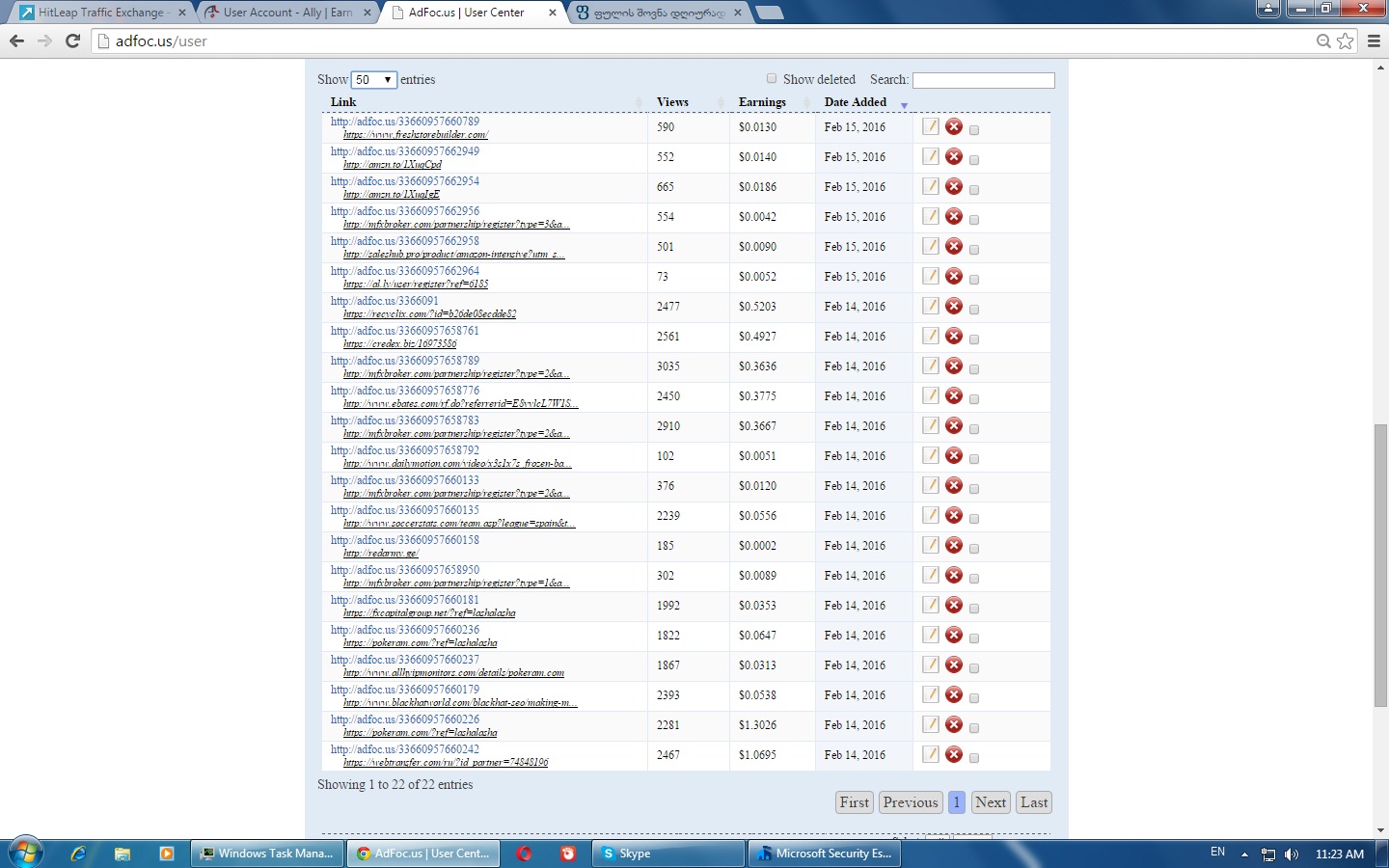Delete the adfoc.us/3366091 link

(x=954, y=306)
